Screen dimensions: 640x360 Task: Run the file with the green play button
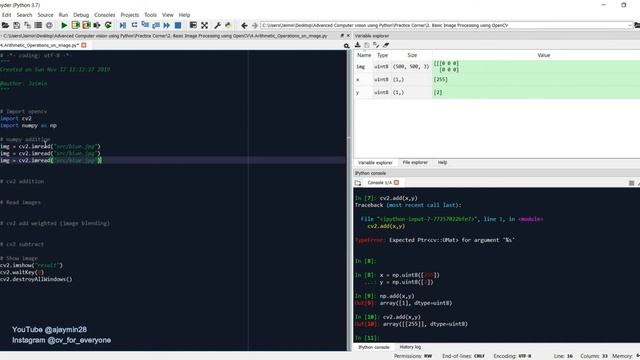tap(64, 25)
